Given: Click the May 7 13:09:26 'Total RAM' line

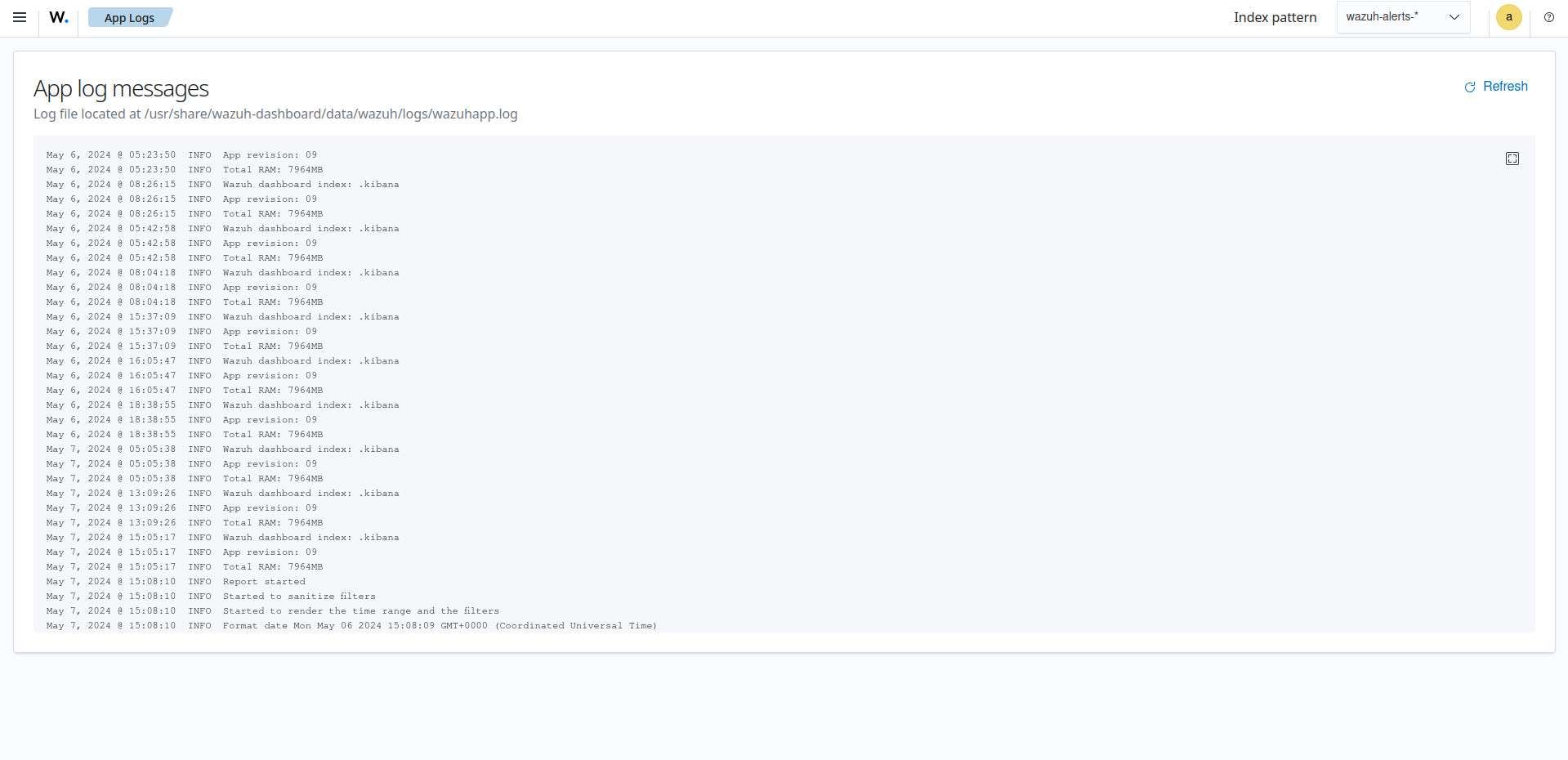Looking at the screenshot, I should tap(185, 523).
